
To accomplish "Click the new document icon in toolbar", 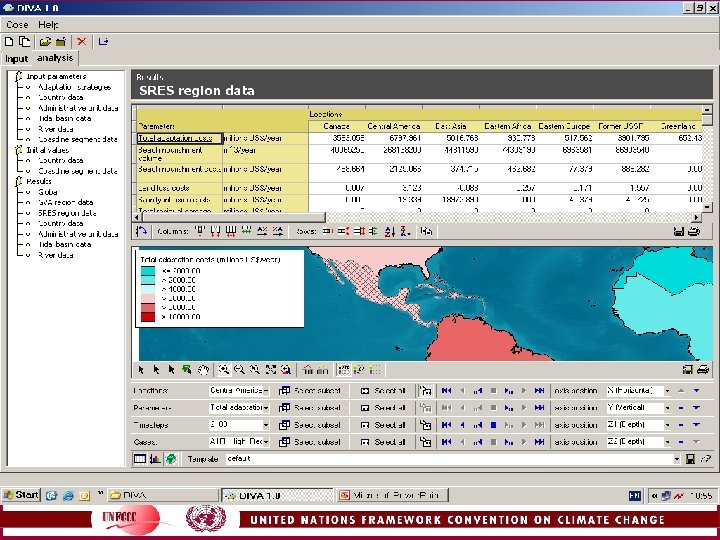I will (10, 42).
